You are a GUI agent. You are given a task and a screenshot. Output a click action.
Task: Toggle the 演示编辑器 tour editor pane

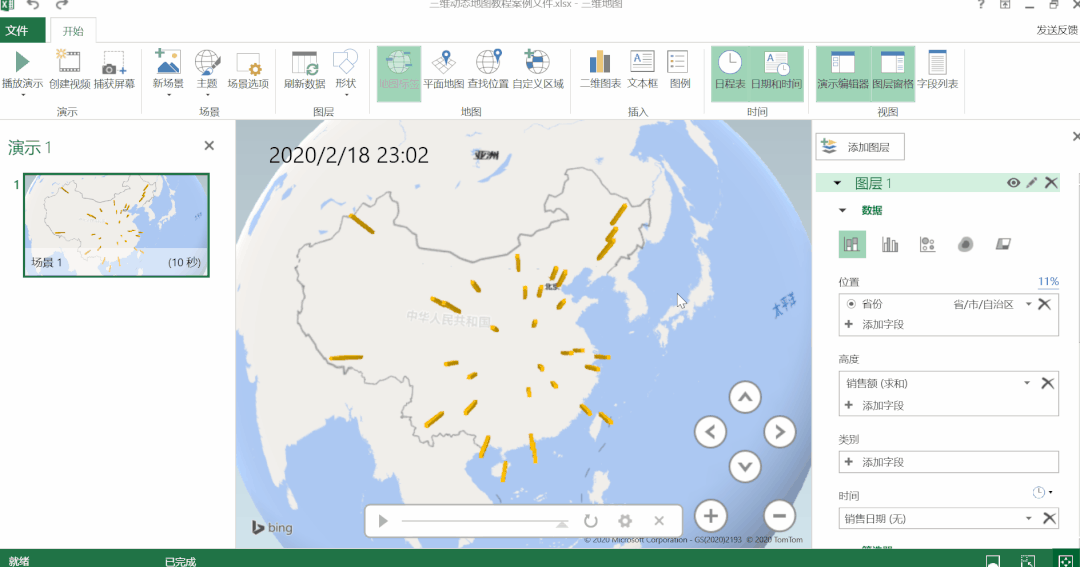843,74
